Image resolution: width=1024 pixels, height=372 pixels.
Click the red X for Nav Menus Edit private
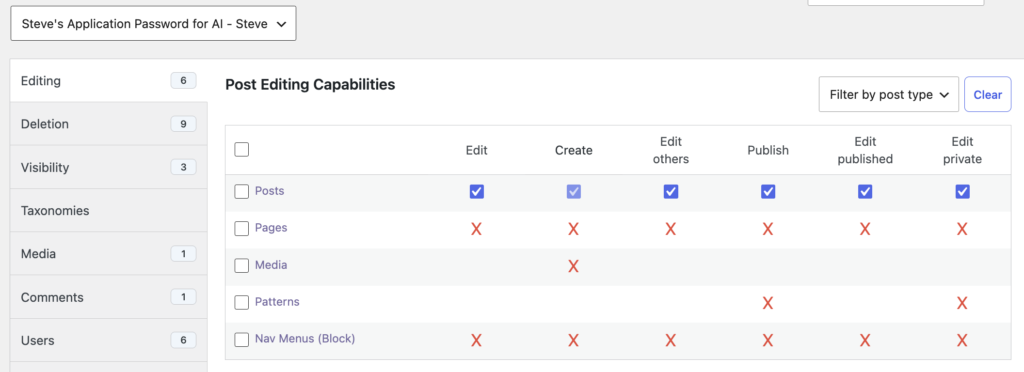[x=962, y=340]
